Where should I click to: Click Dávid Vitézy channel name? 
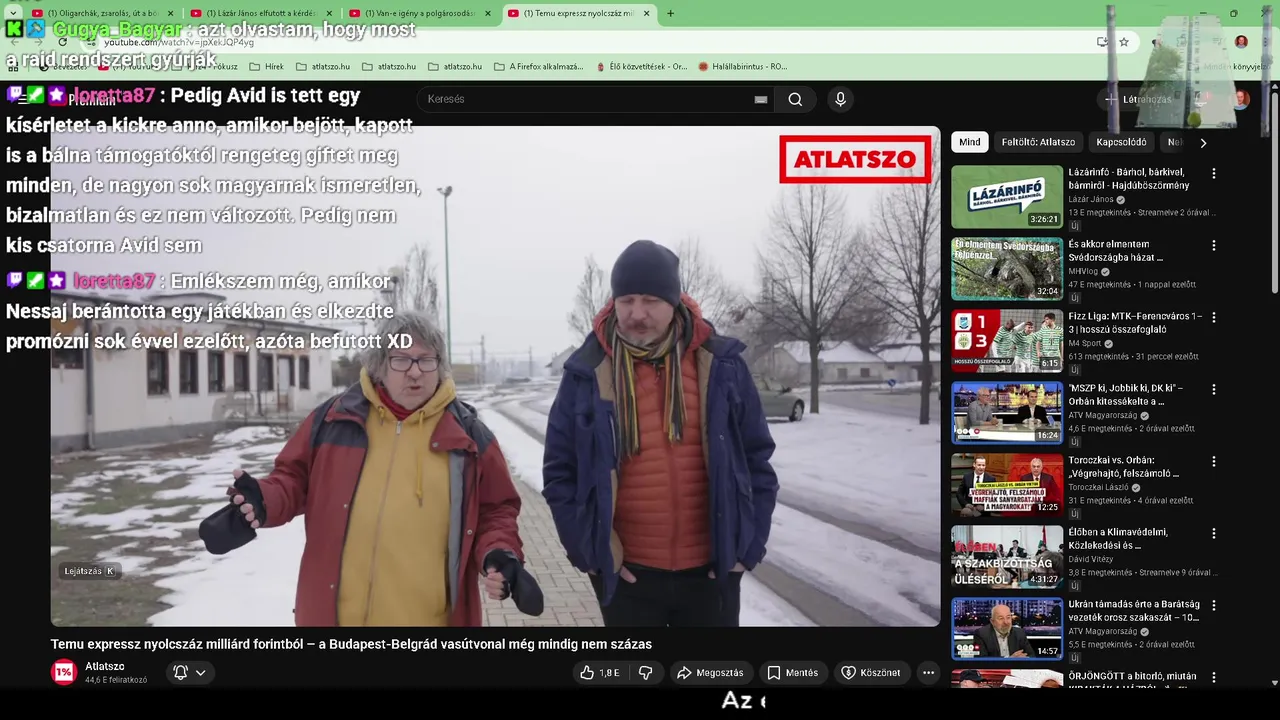click(x=1091, y=559)
